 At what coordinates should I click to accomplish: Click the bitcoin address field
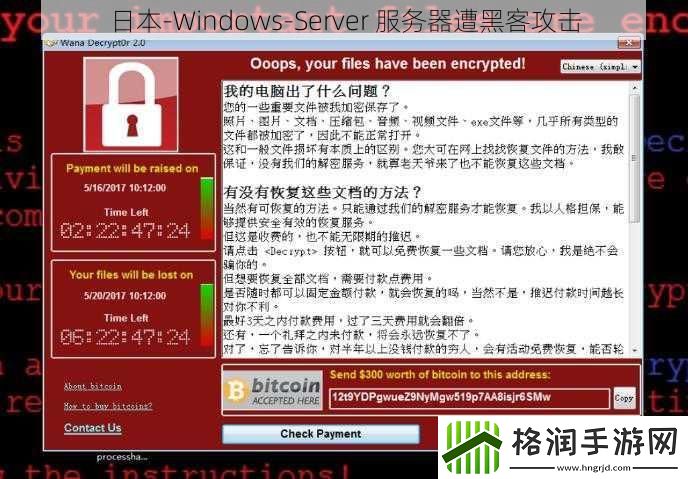pyautogui.click(x=469, y=398)
